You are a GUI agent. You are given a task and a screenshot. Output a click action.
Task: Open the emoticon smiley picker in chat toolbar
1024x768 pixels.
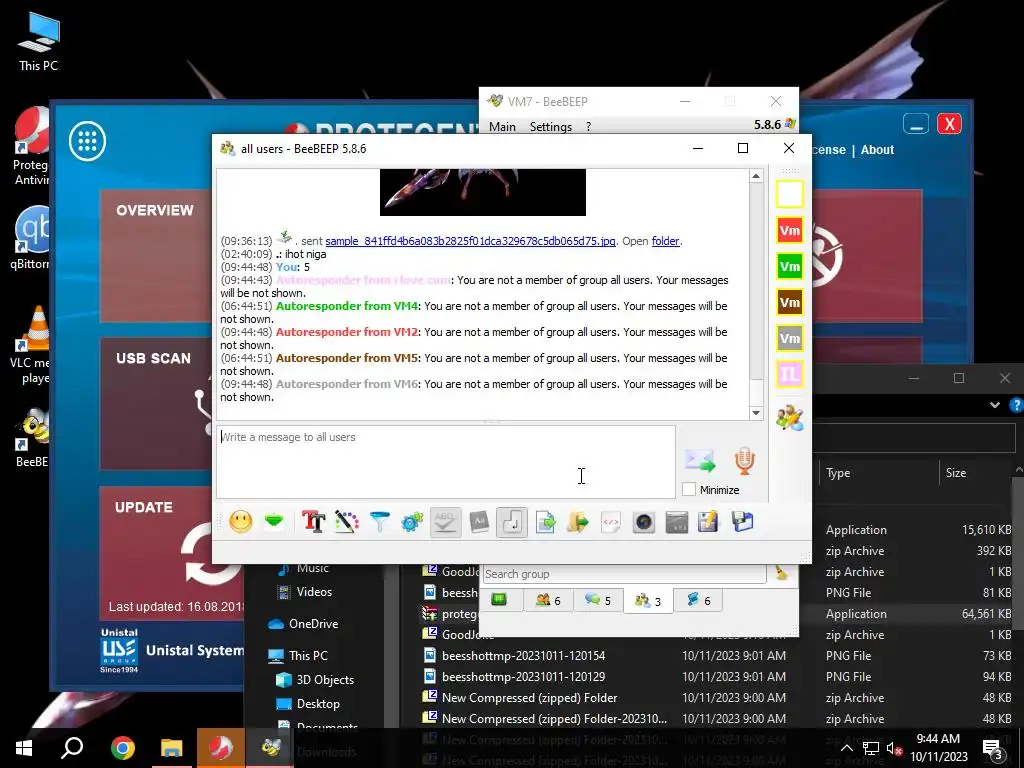coord(240,522)
